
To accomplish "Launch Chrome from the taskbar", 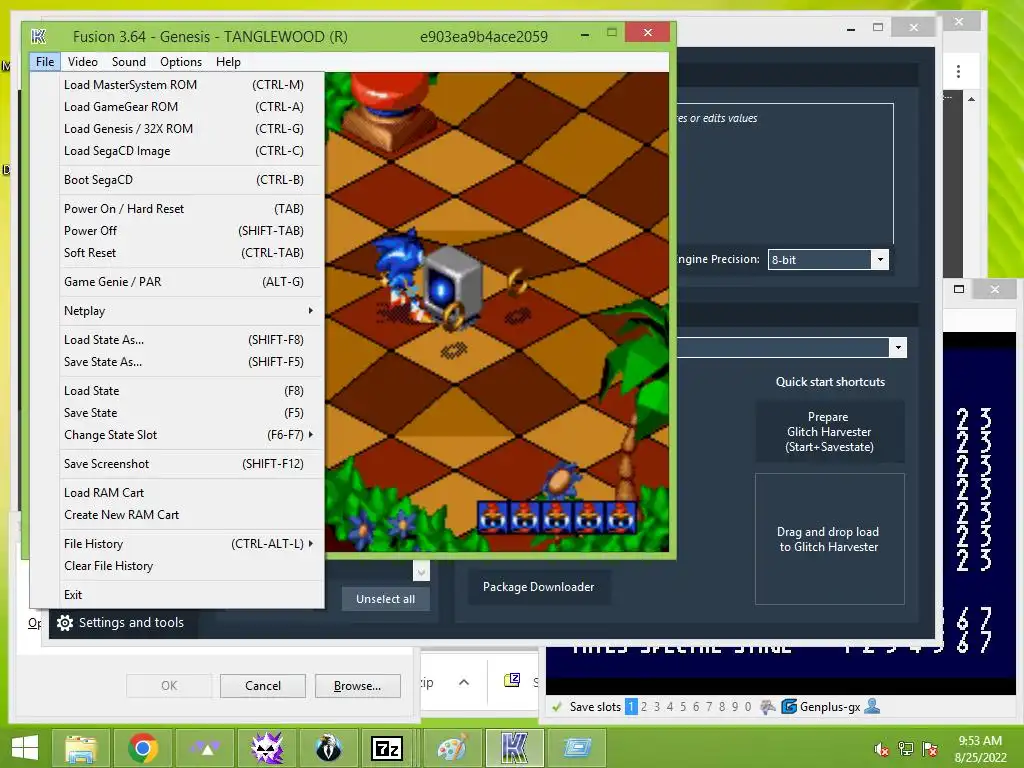I will pos(143,748).
